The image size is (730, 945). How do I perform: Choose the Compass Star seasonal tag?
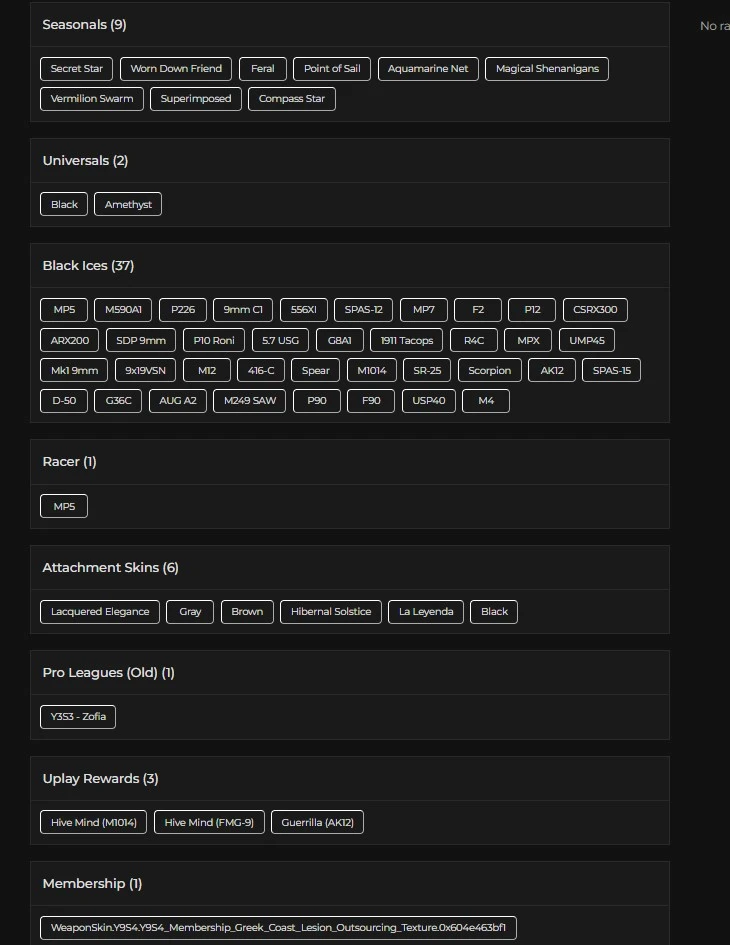[292, 99]
